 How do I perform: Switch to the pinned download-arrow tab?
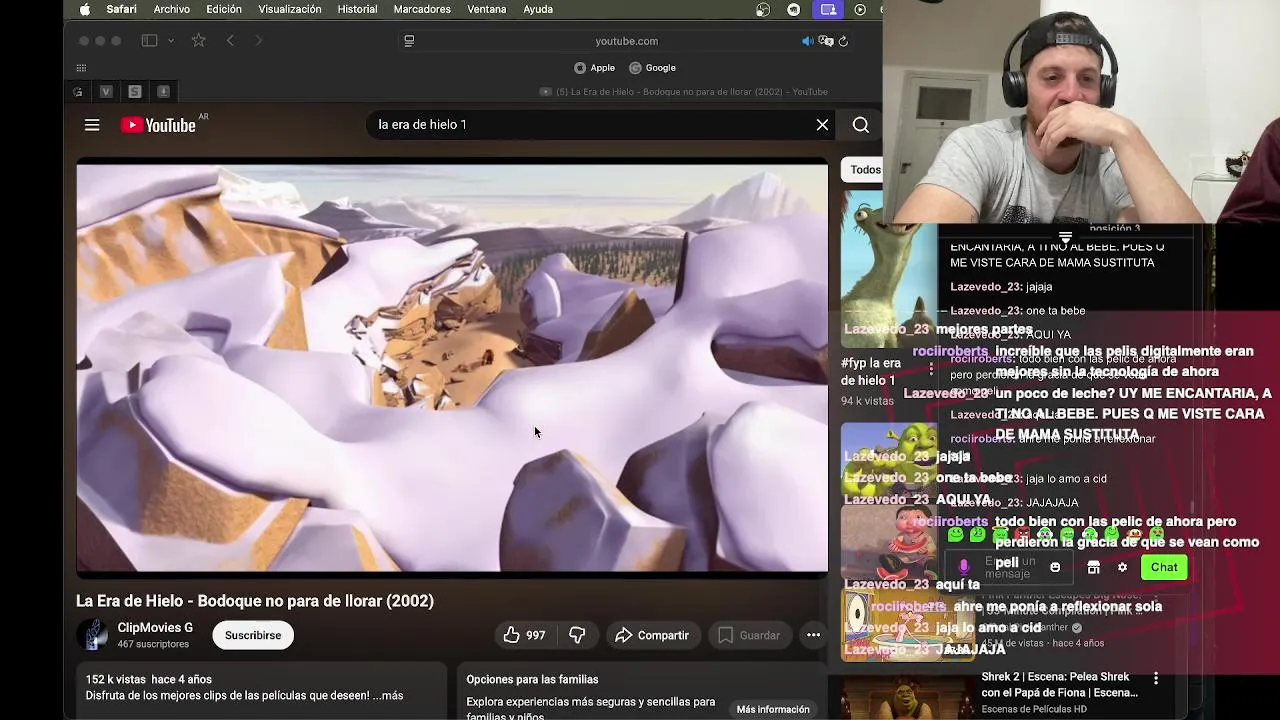pos(163,92)
